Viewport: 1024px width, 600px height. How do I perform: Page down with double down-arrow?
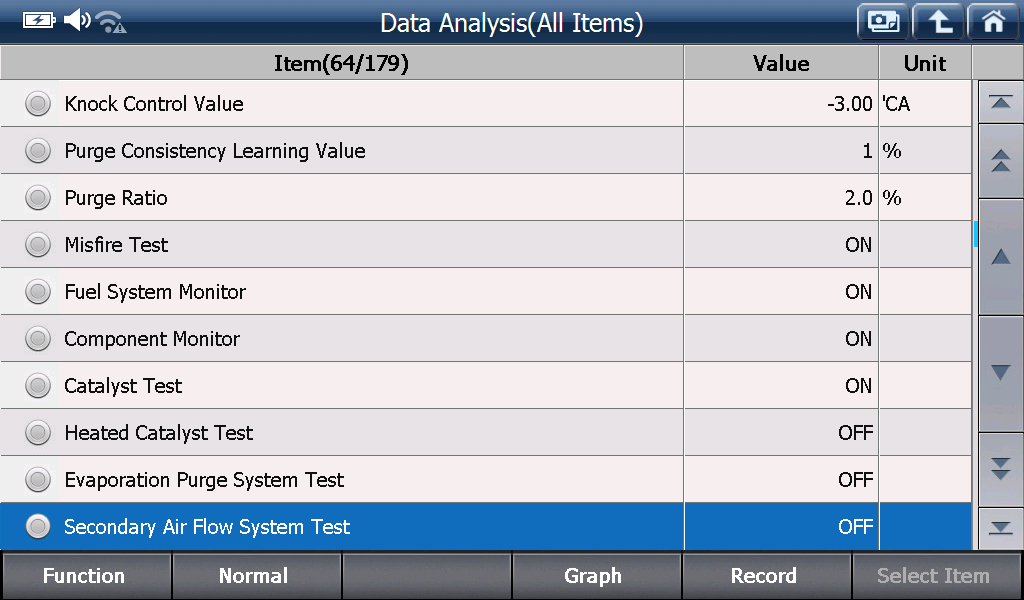1000,469
